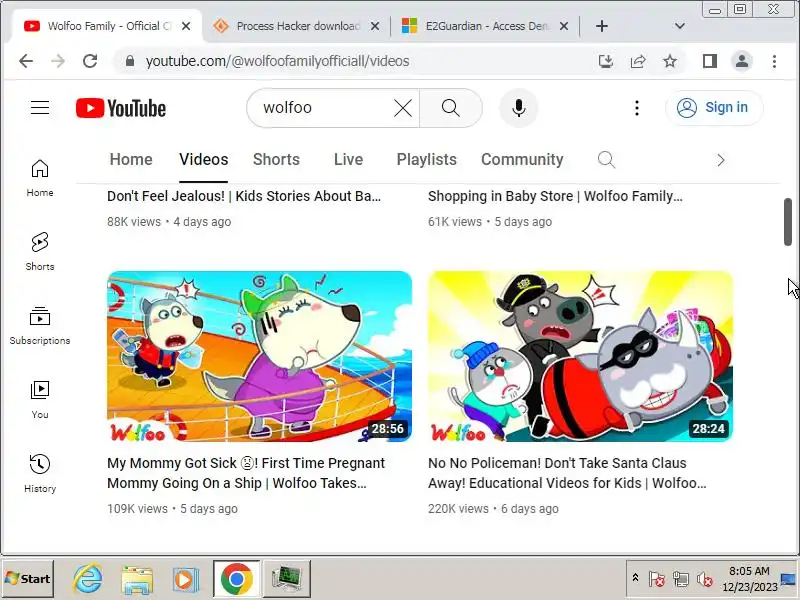Open the YouTube hamburger guide menu
This screenshot has width=800, height=600.
click(x=40, y=108)
